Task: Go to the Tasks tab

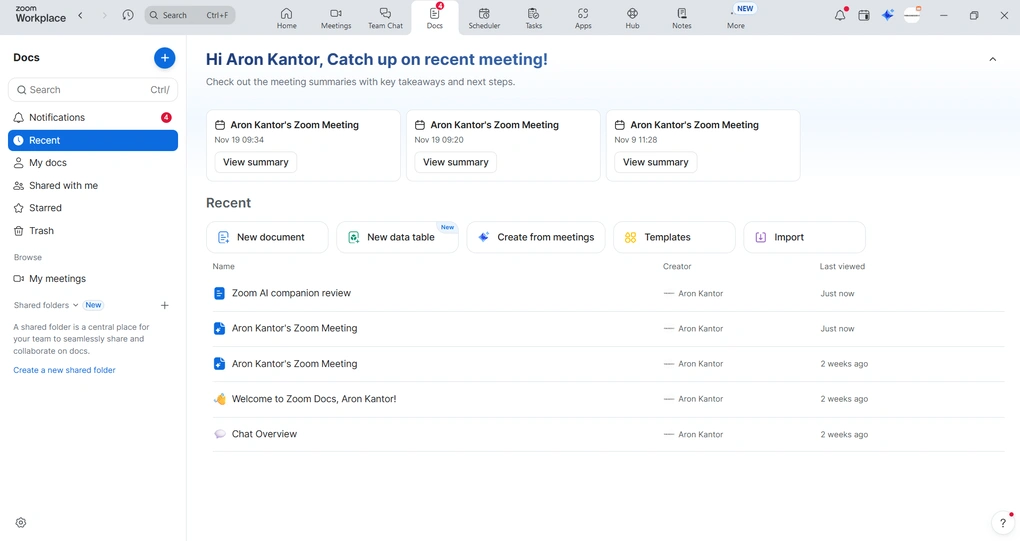Action: 533,18
